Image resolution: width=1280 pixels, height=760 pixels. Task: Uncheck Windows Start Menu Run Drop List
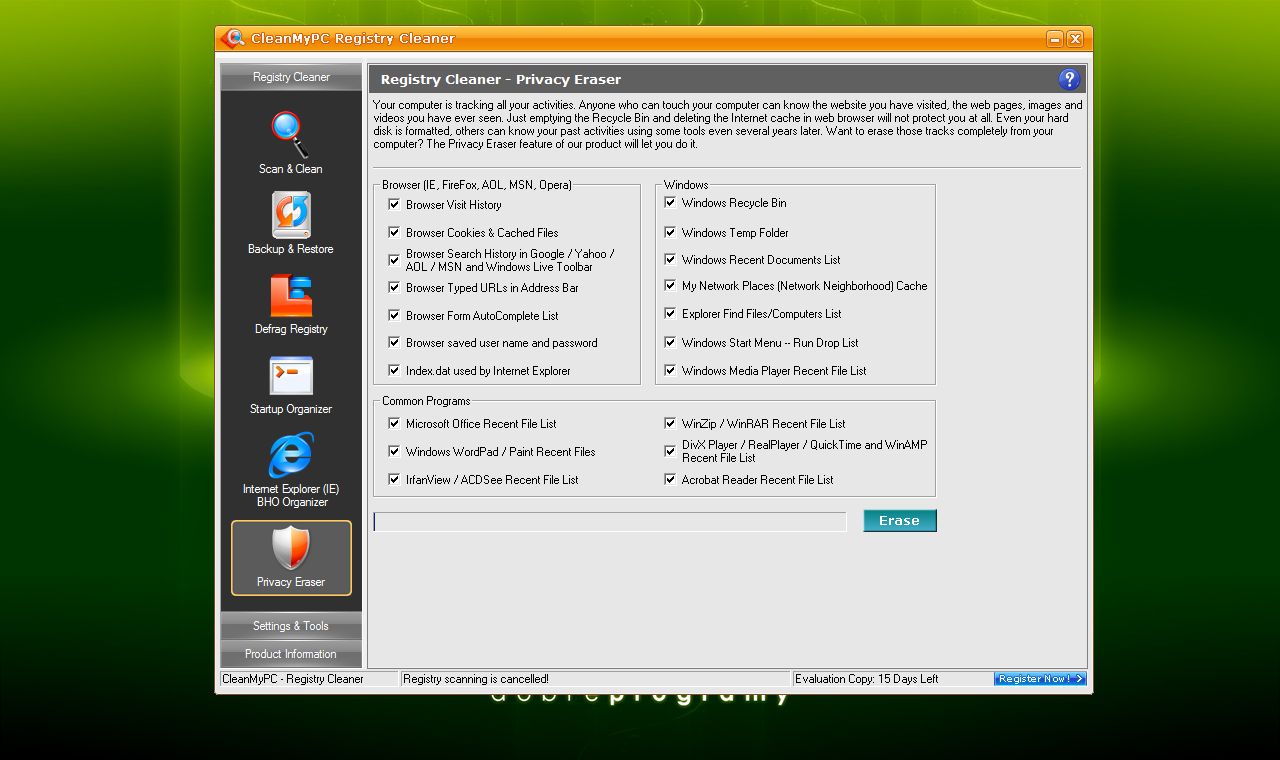(670, 342)
